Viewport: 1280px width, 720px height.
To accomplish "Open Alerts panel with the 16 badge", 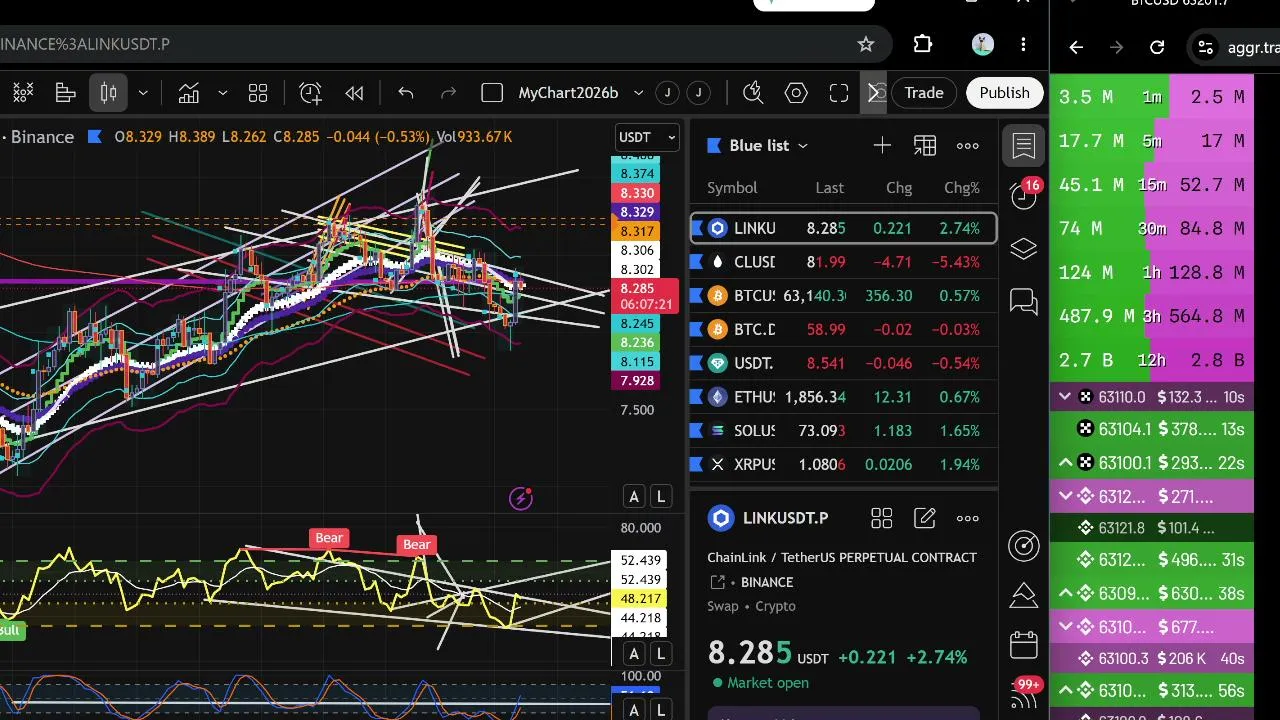I will tap(1024, 195).
